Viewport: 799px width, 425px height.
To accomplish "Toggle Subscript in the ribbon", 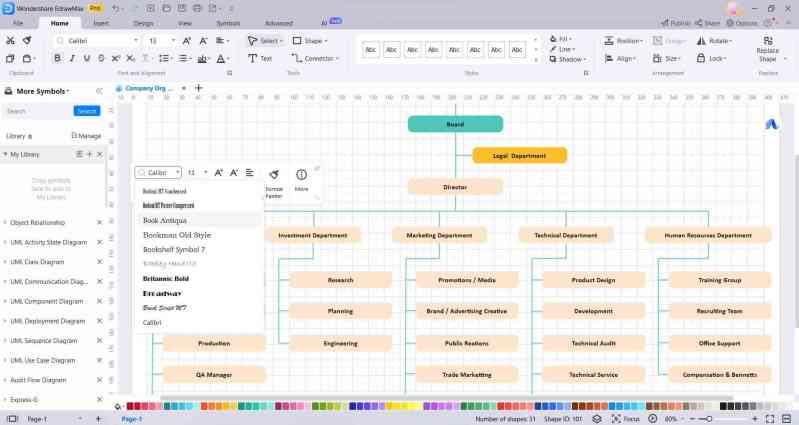I will [130, 59].
